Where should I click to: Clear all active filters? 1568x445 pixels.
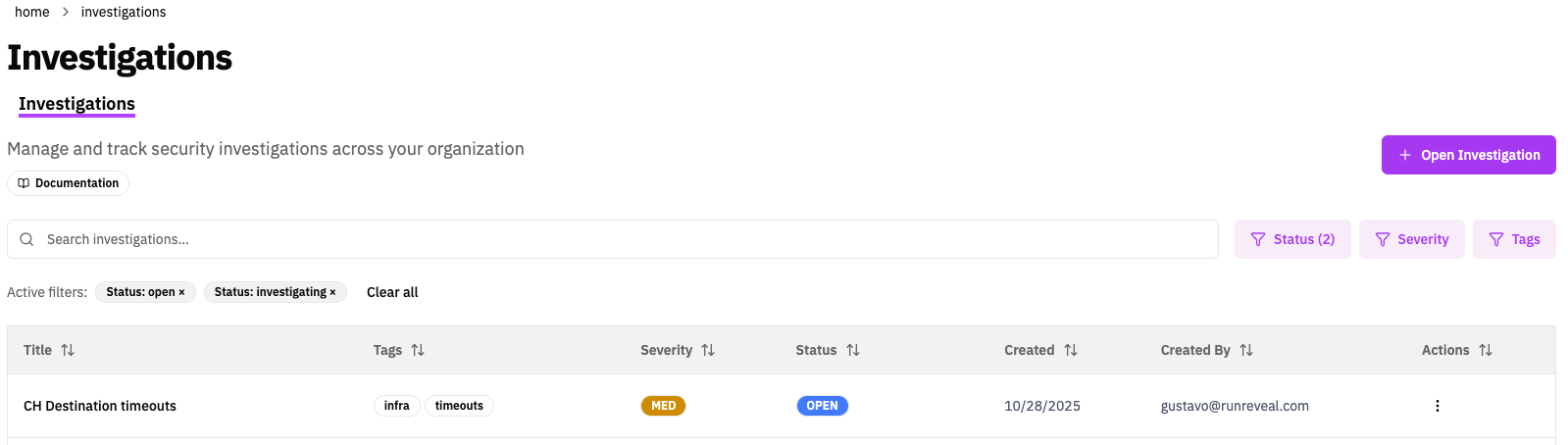(x=392, y=292)
